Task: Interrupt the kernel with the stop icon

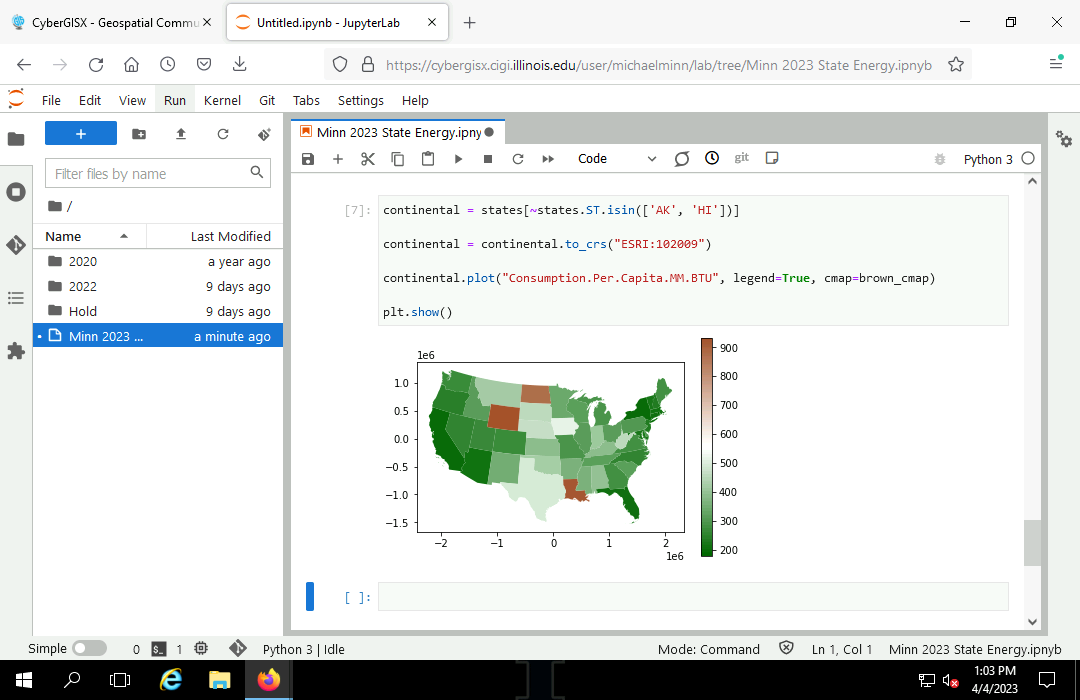Action: 488,159
